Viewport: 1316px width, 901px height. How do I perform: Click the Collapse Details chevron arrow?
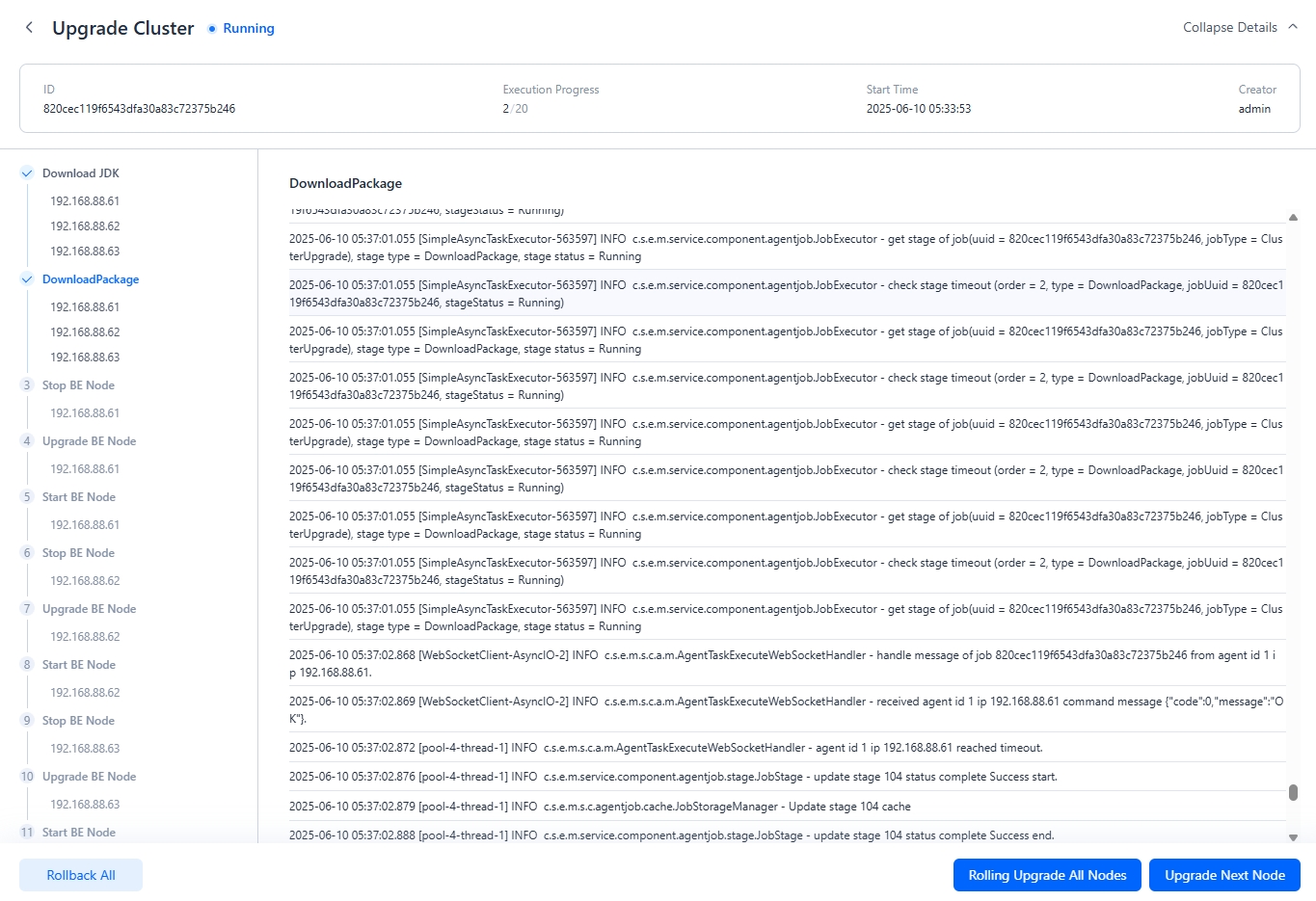[x=1293, y=27]
